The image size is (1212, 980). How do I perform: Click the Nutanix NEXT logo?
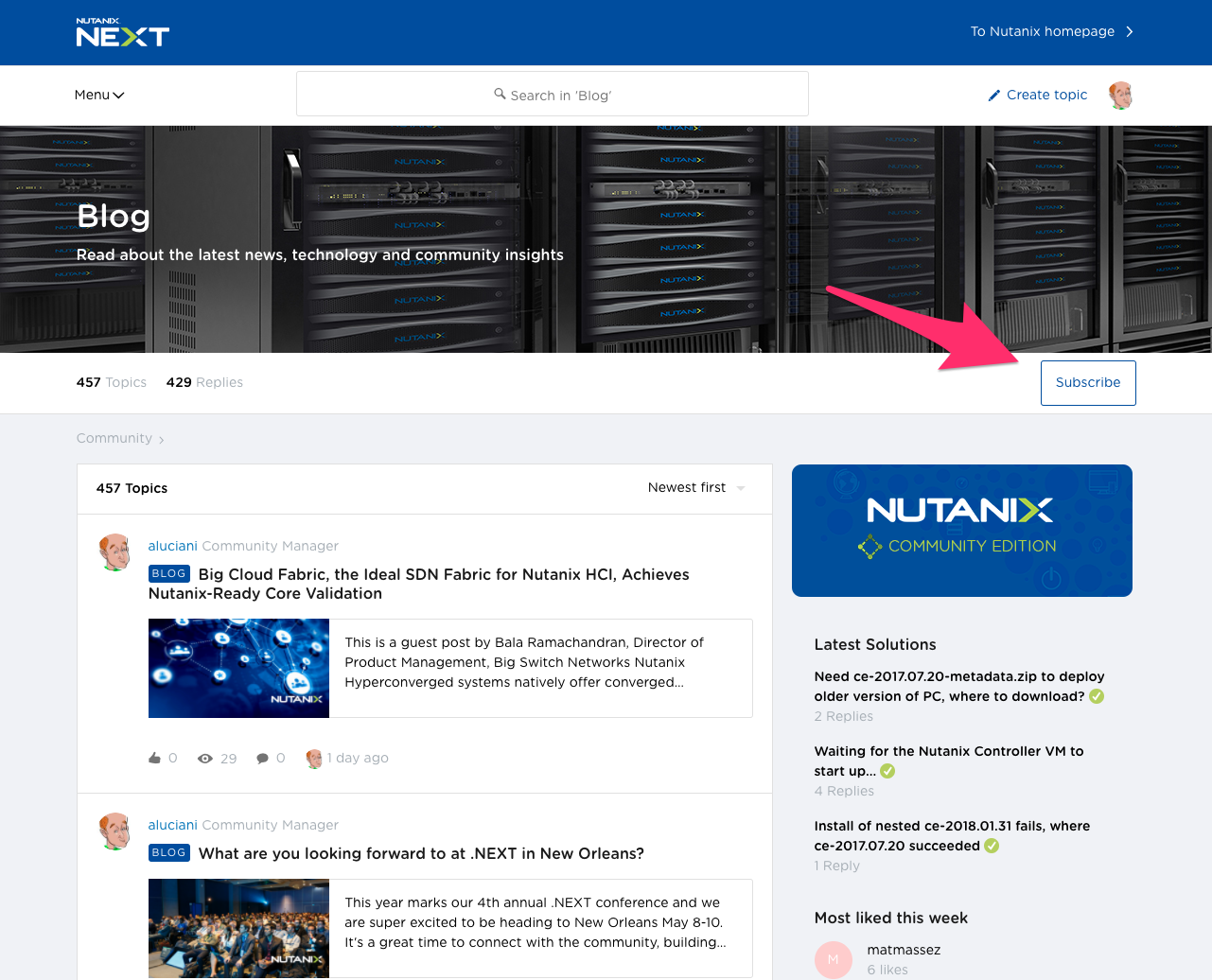(122, 32)
